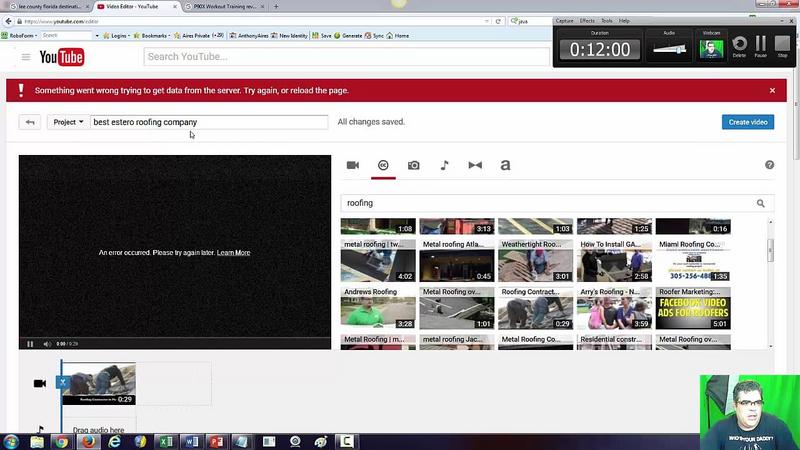Switch to P90X Workout Training tab
This screenshot has height=450, width=800.
pyautogui.click(x=224, y=7)
